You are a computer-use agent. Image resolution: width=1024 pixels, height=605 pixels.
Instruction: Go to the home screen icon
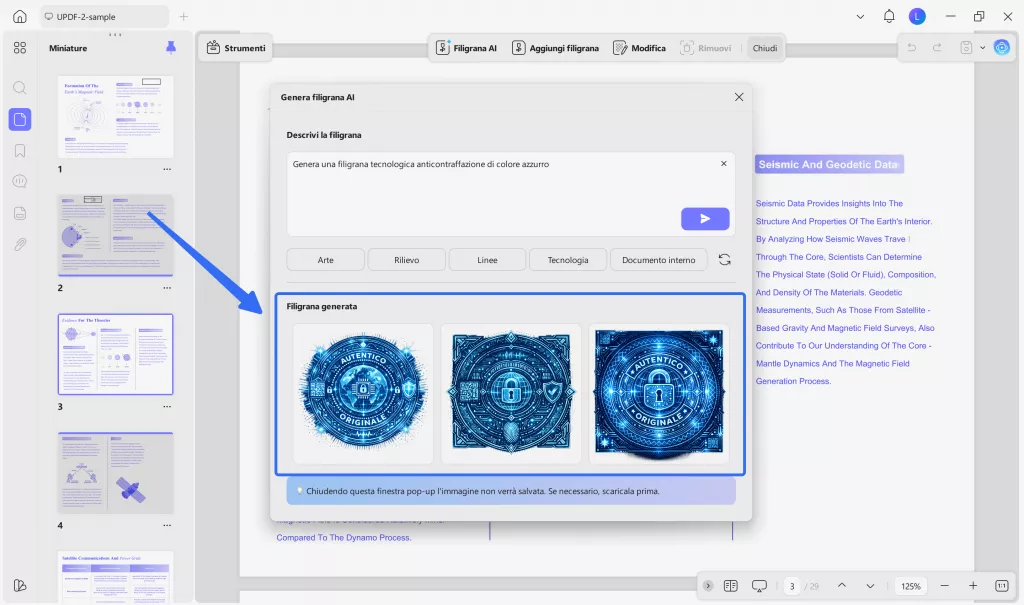20,16
